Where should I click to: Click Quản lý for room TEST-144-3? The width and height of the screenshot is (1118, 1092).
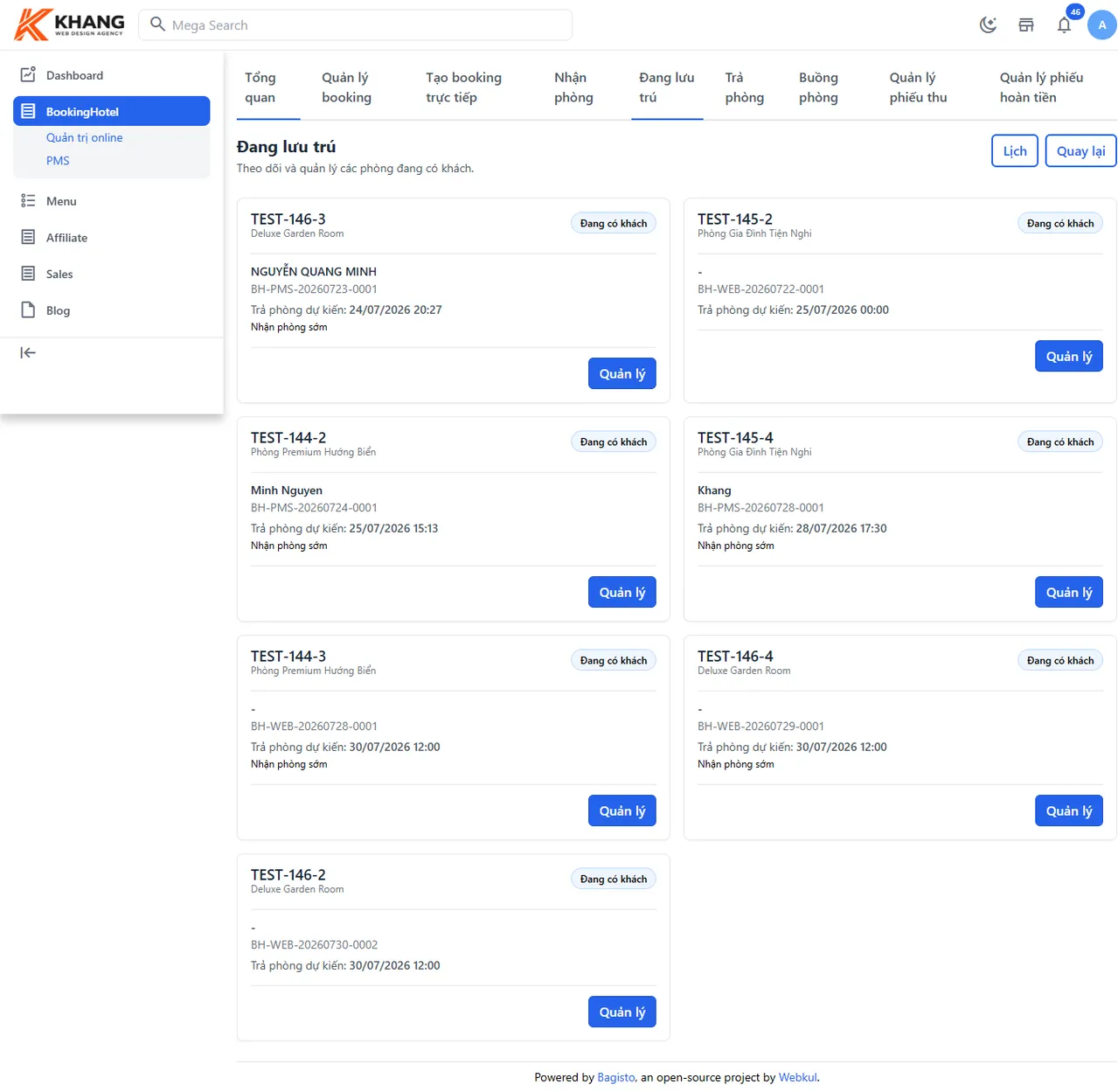(622, 810)
